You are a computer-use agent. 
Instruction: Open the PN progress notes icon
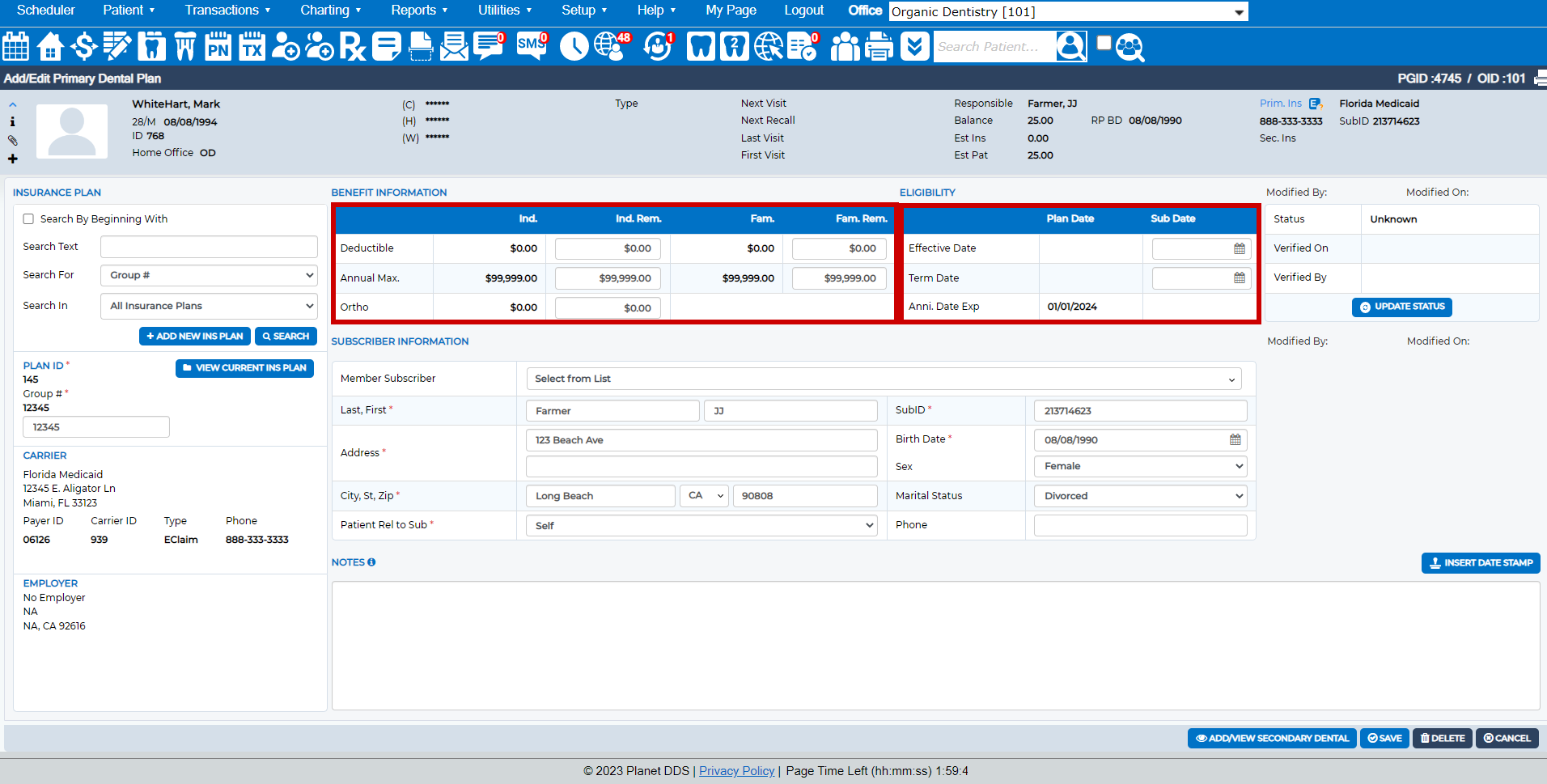(x=218, y=46)
